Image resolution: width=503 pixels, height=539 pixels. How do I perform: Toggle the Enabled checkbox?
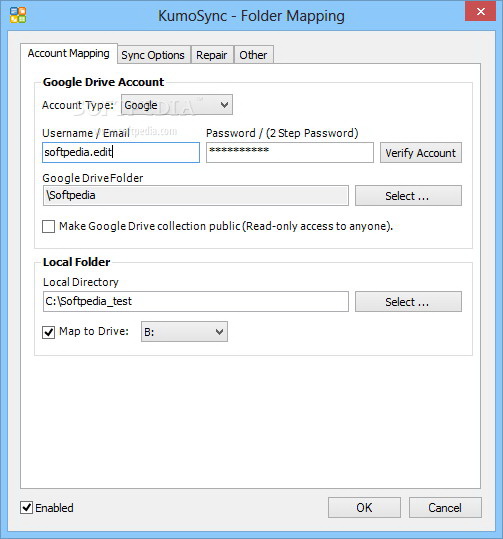pyautogui.click(x=26, y=507)
